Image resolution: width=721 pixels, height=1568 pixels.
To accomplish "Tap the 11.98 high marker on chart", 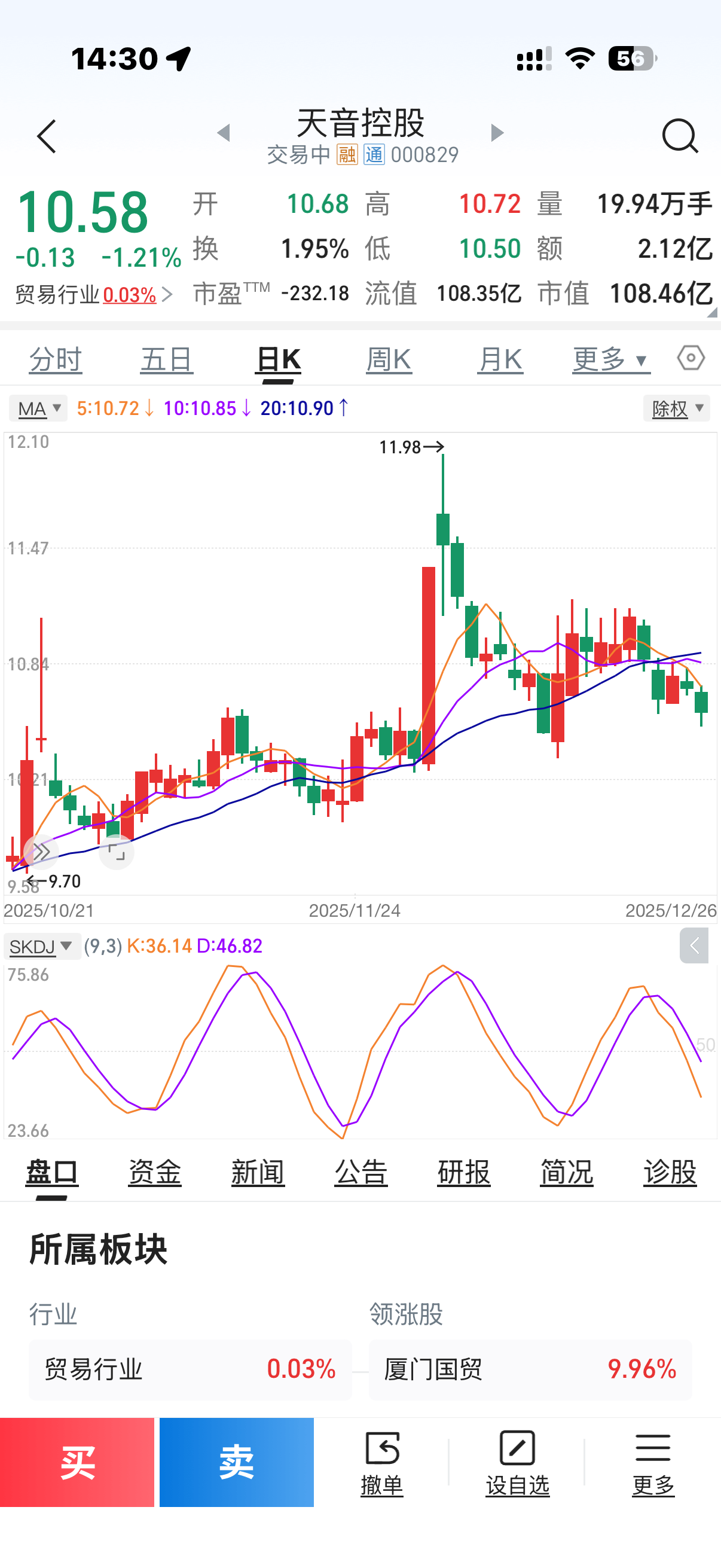I will point(411,447).
